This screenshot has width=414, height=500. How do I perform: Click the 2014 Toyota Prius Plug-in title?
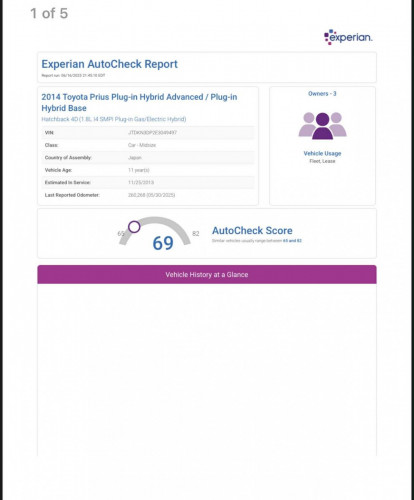pos(139,102)
